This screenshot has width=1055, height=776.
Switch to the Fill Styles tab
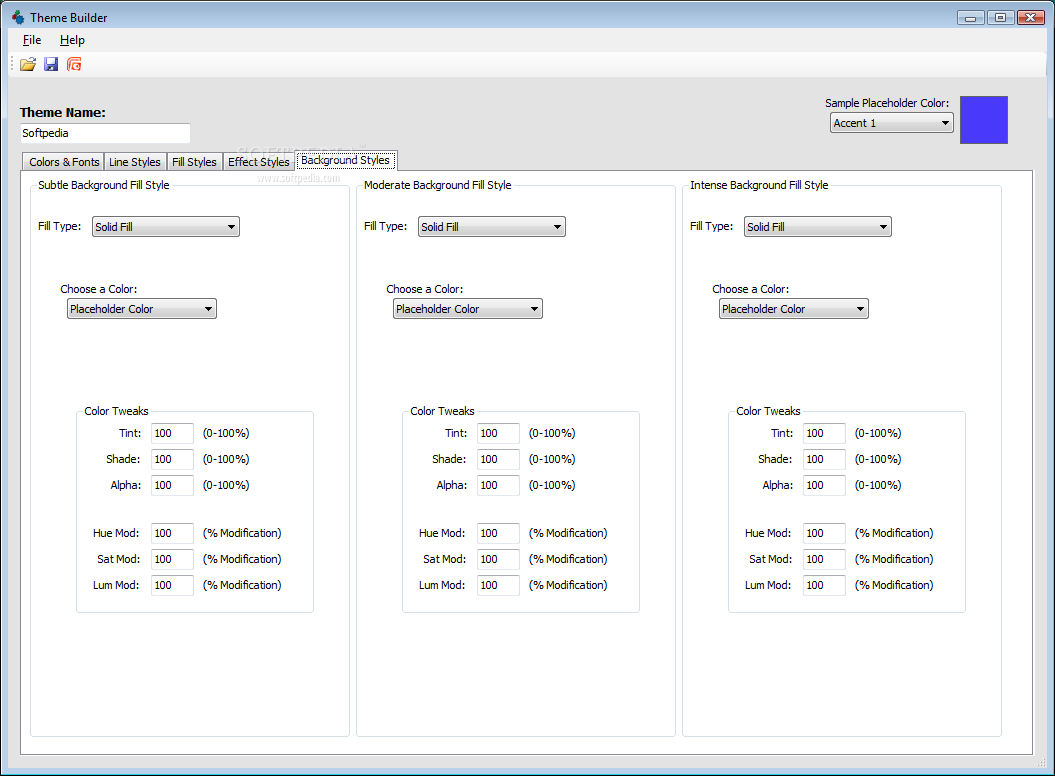click(194, 162)
